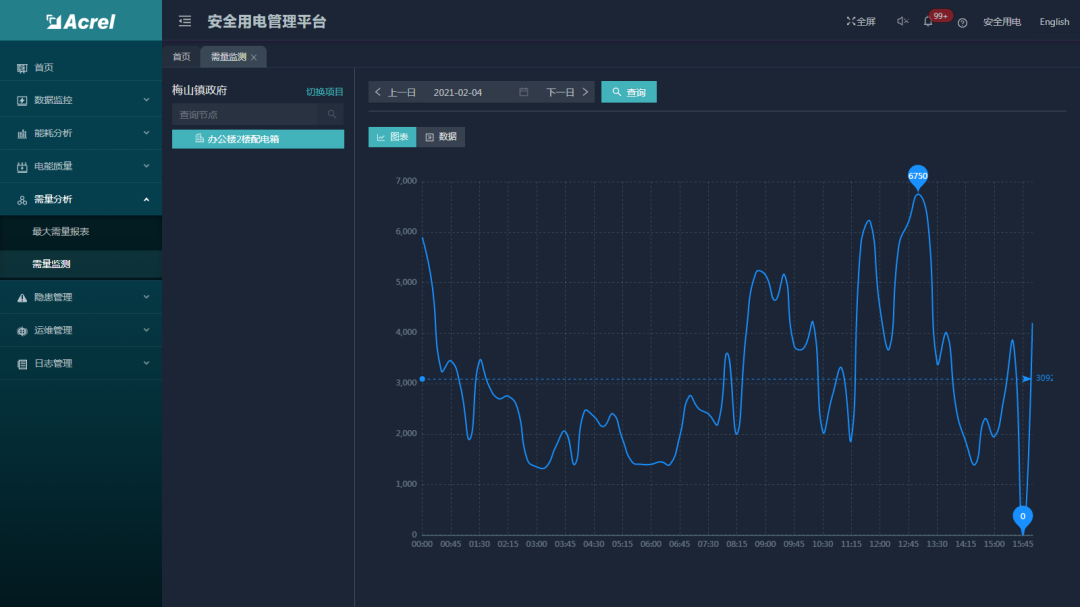Click the 查询 query button
The width and height of the screenshot is (1080, 607).
(x=628, y=92)
